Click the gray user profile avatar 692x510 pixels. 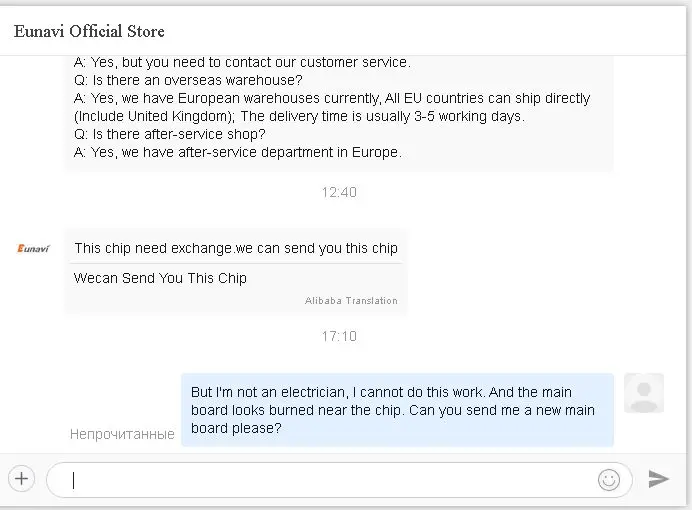click(x=643, y=393)
